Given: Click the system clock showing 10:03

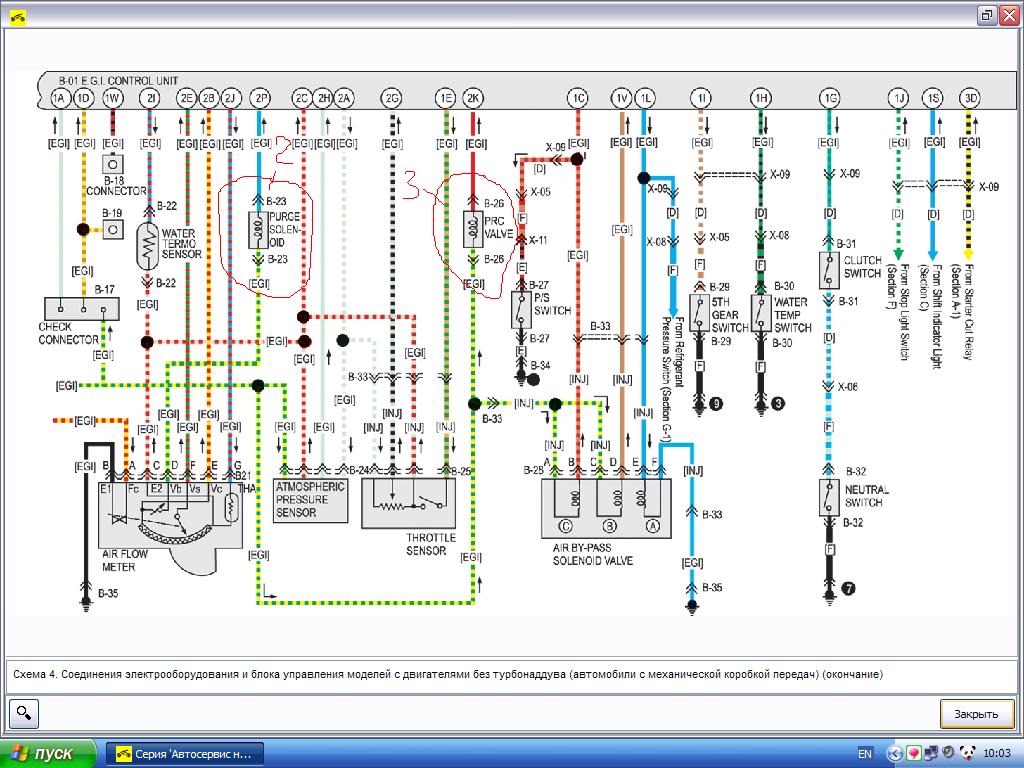Looking at the screenshot, I should pyautogui.click(x=996, y=753).
